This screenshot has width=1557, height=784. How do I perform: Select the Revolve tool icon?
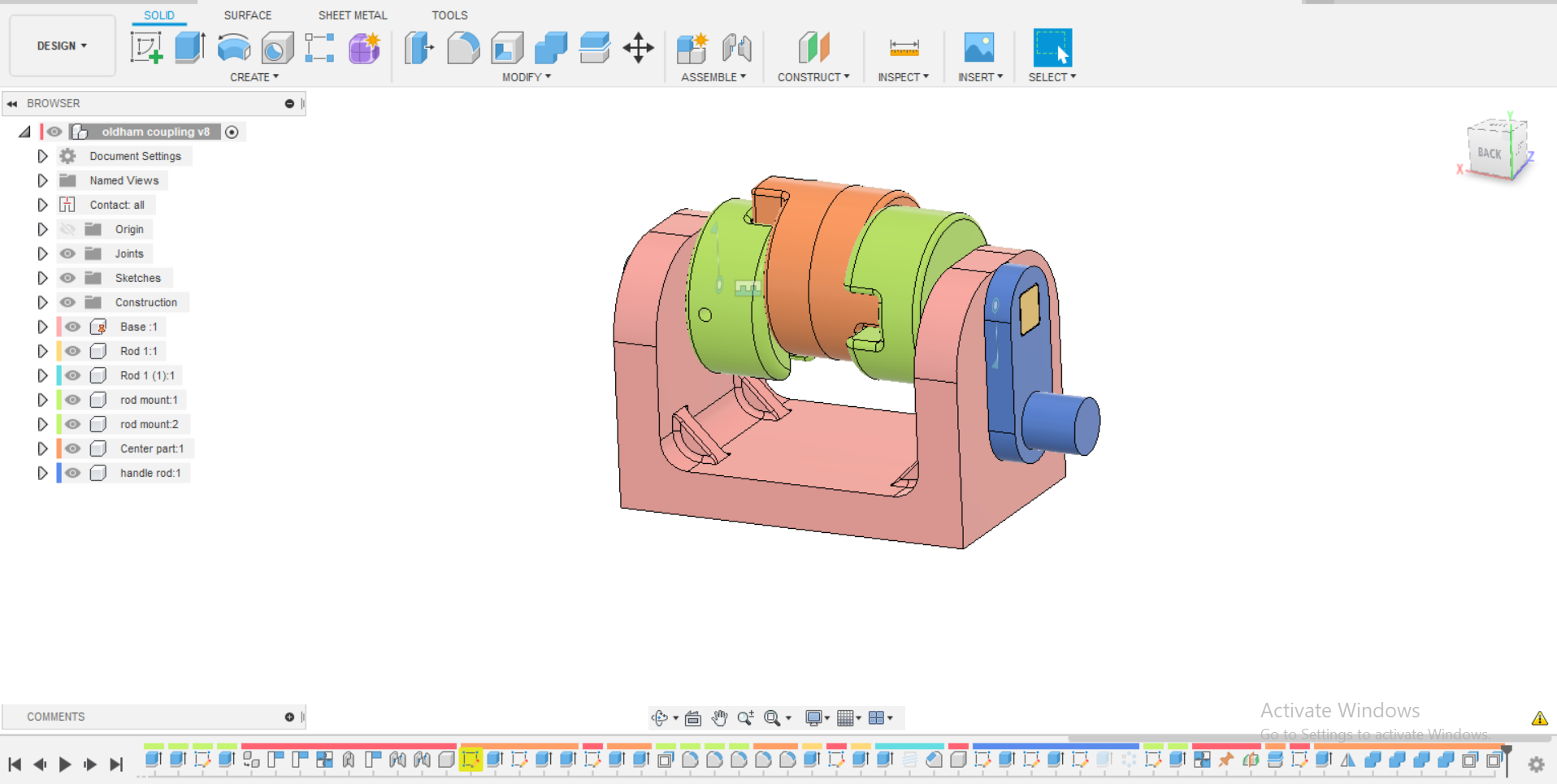(x=234, y=48)
